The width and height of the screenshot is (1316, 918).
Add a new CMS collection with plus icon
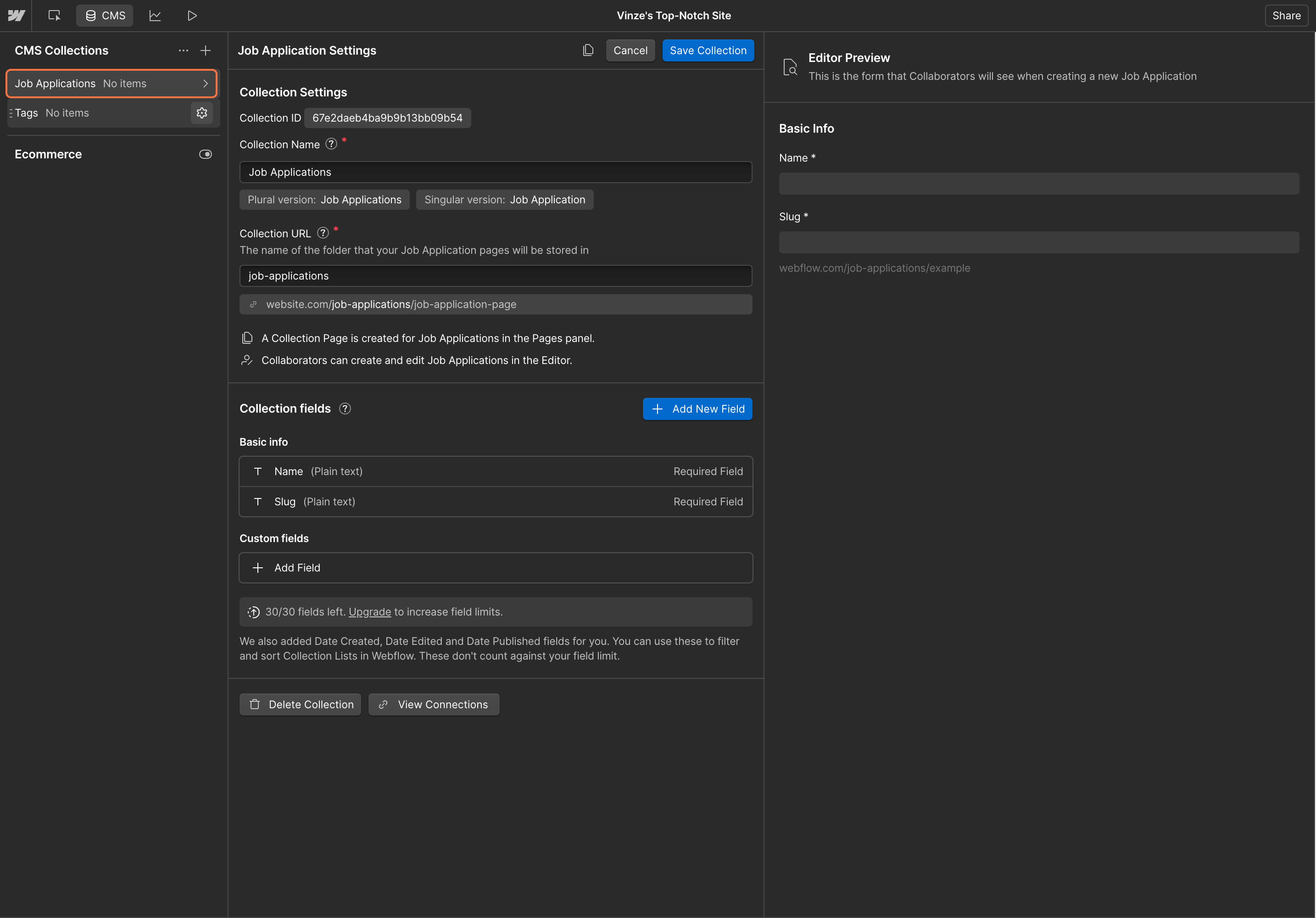(x=206, y=50)
